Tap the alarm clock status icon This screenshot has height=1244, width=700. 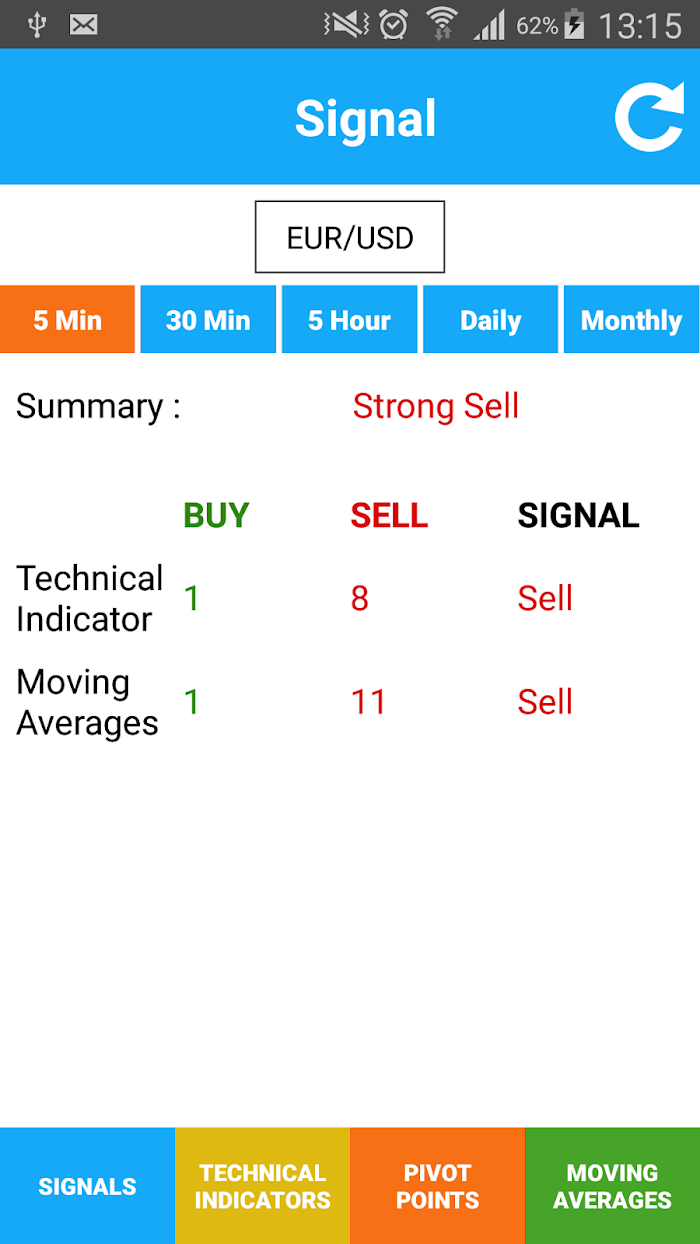394,24
